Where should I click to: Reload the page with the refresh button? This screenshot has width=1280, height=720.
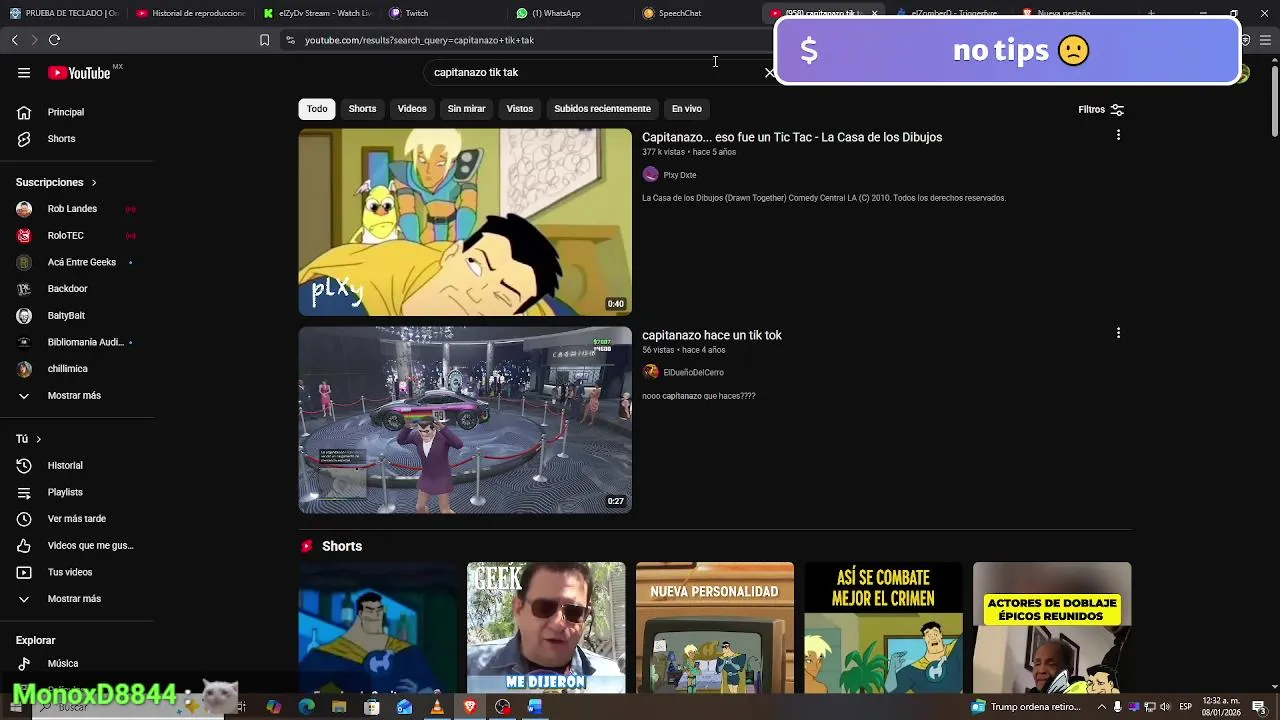tap(54, 40)
